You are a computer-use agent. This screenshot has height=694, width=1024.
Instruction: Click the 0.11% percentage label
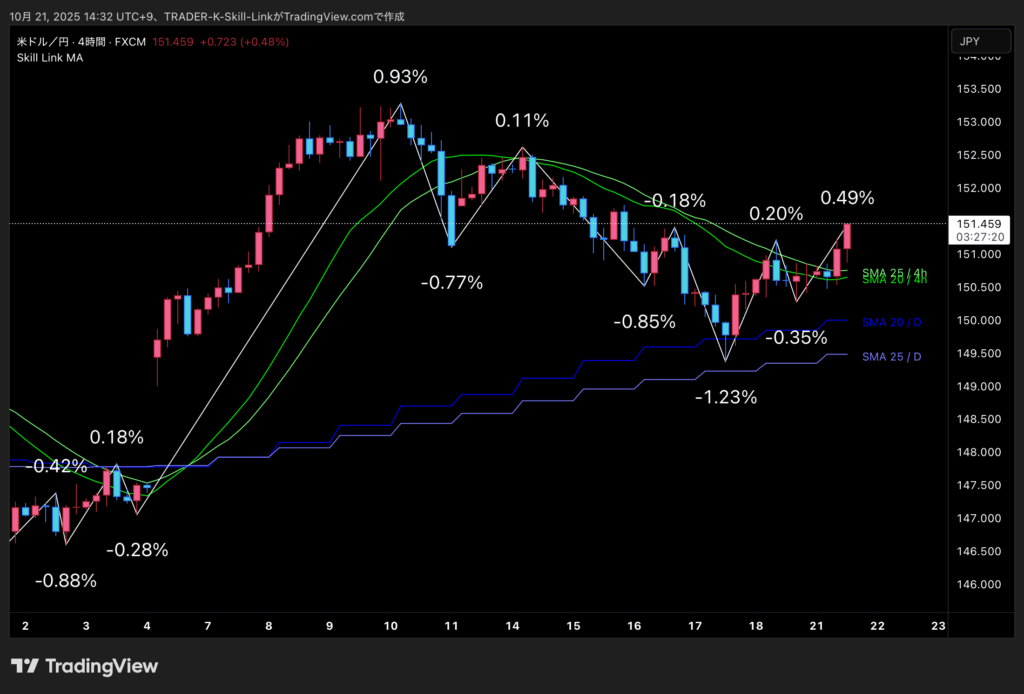point(522,121)
